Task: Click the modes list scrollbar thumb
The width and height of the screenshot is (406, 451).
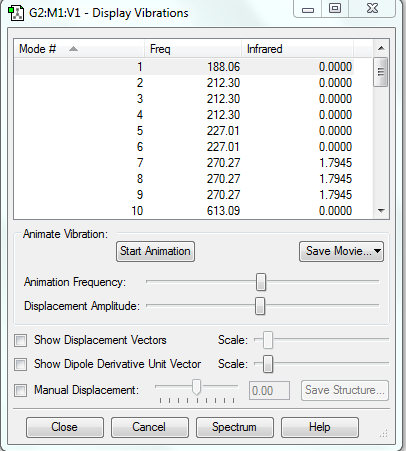Action: tap(381, 72)
